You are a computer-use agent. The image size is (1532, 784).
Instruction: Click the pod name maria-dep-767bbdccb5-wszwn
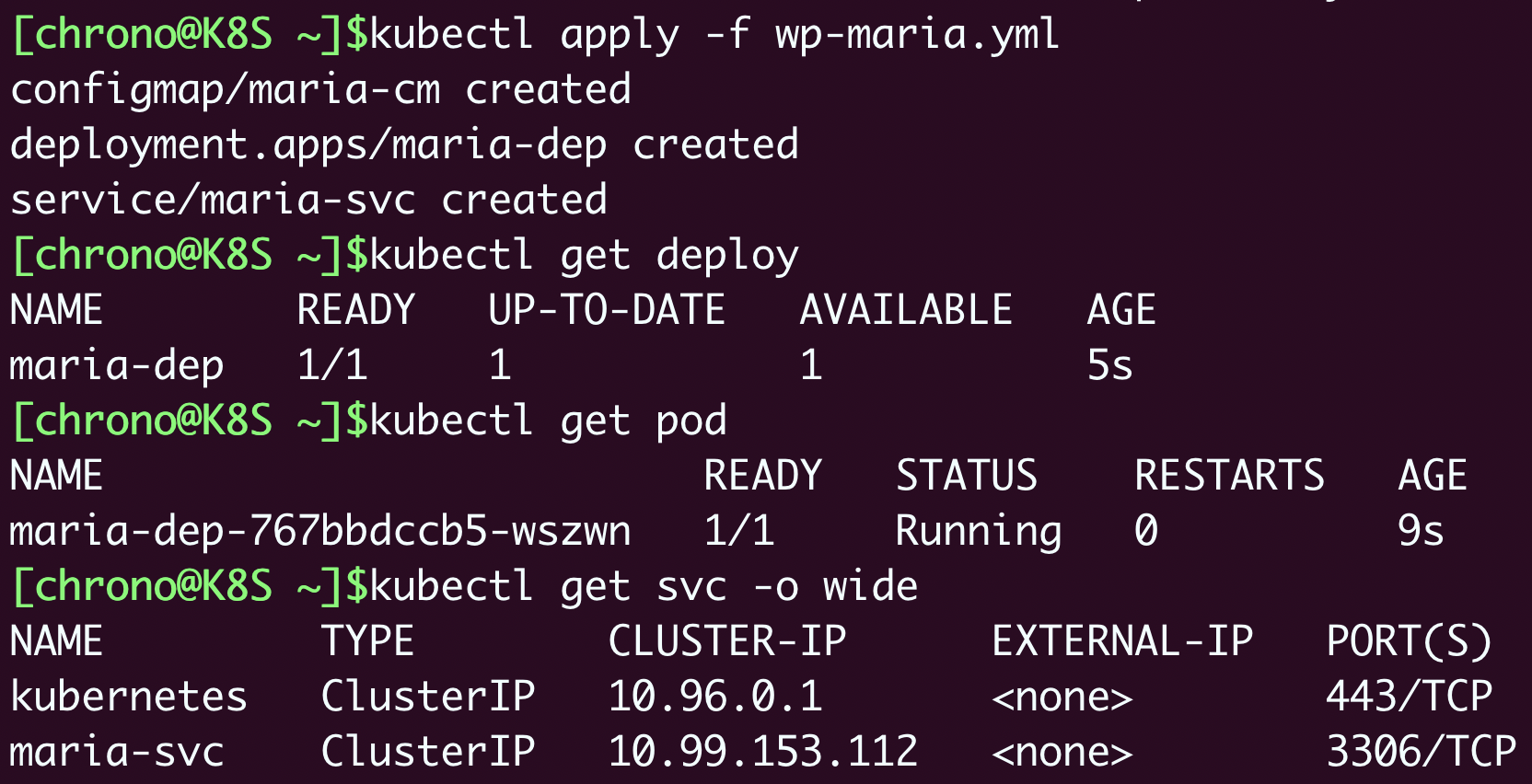320,532
